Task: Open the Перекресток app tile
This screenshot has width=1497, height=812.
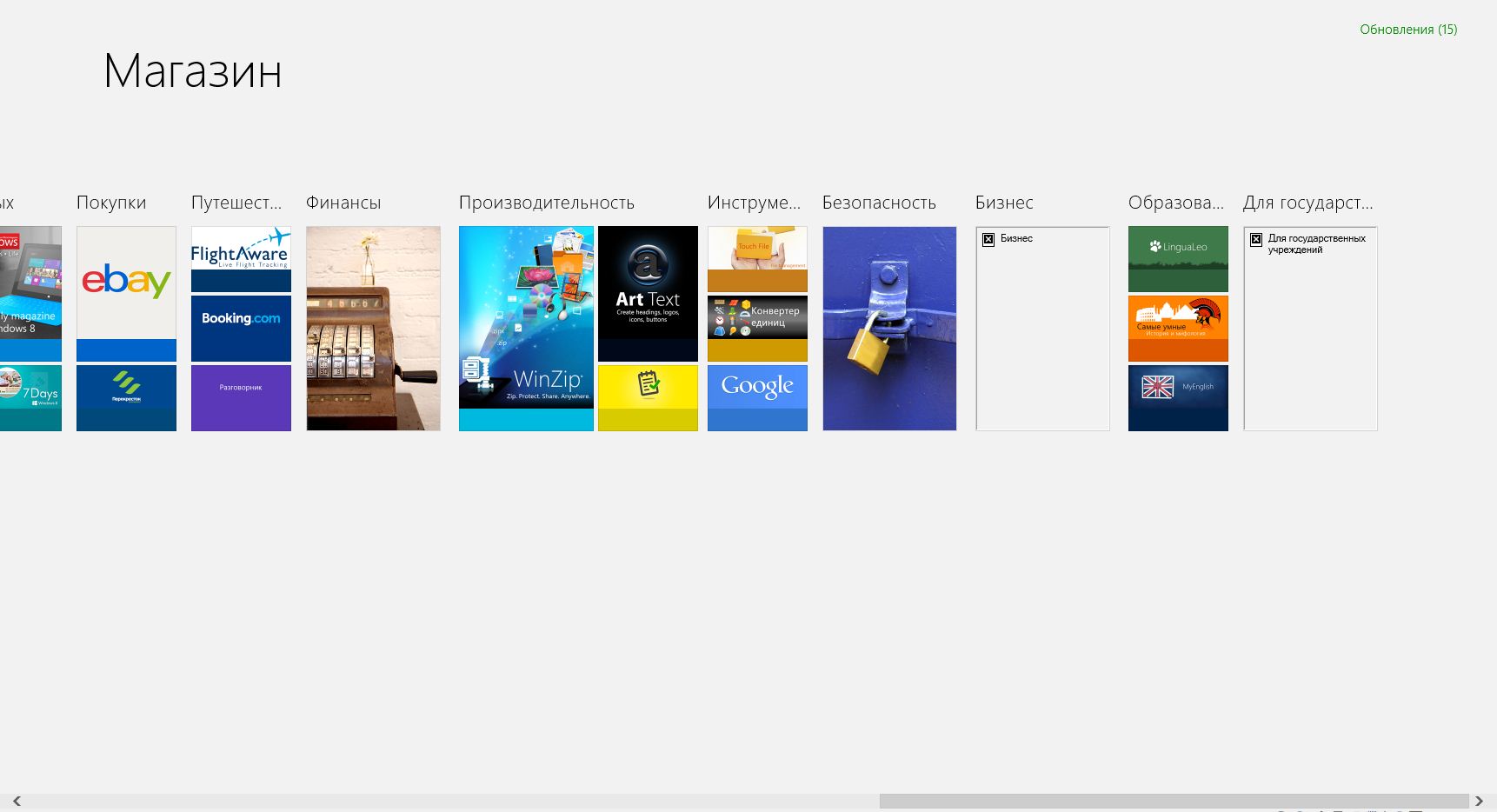Action: [x=126, y=398]
